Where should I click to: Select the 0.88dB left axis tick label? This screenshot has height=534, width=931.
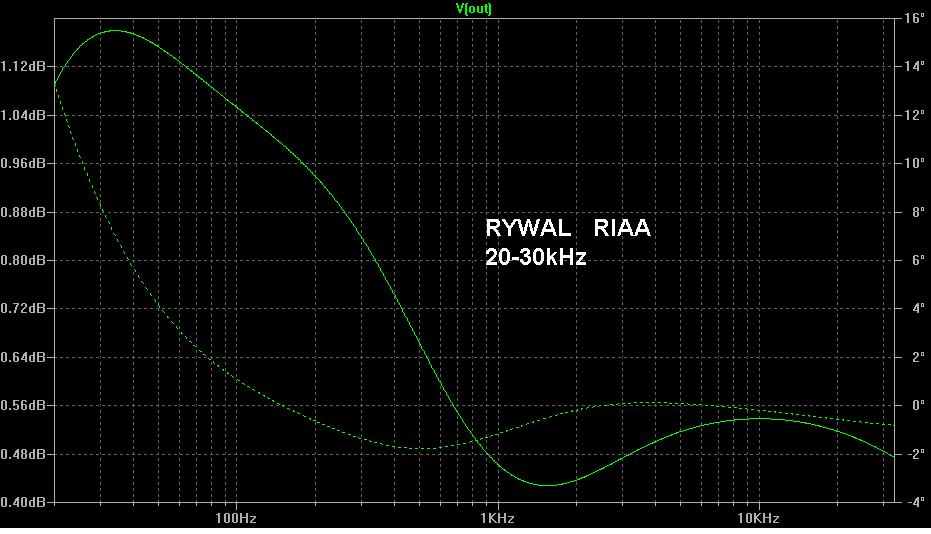click(23, 212)
